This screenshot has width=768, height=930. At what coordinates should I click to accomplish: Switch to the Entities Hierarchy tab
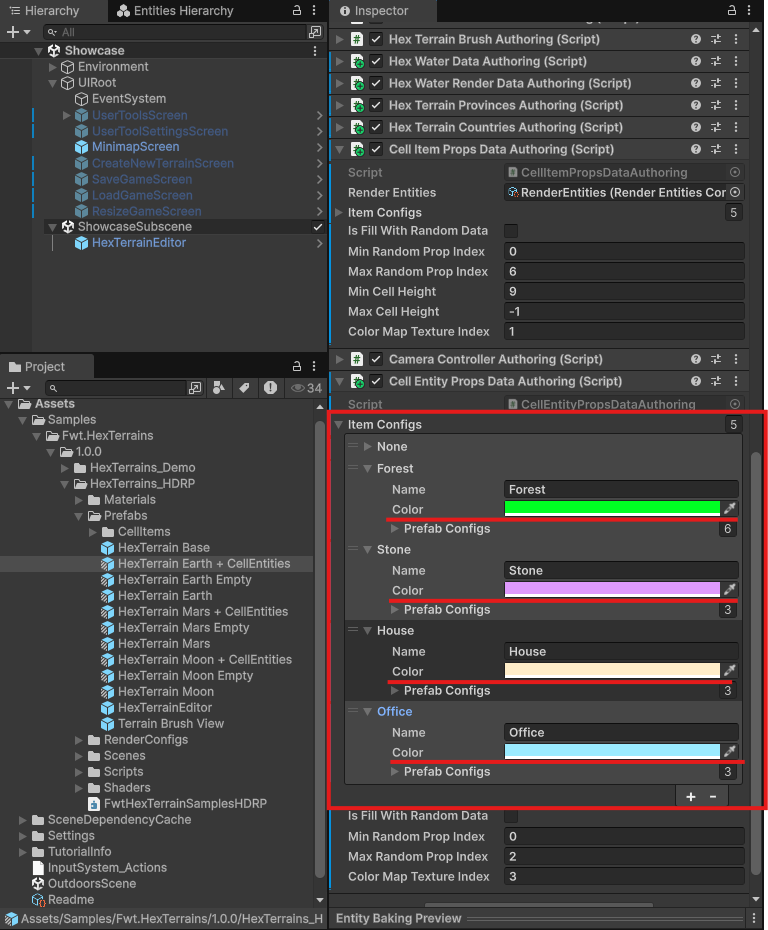pos(175,11)
